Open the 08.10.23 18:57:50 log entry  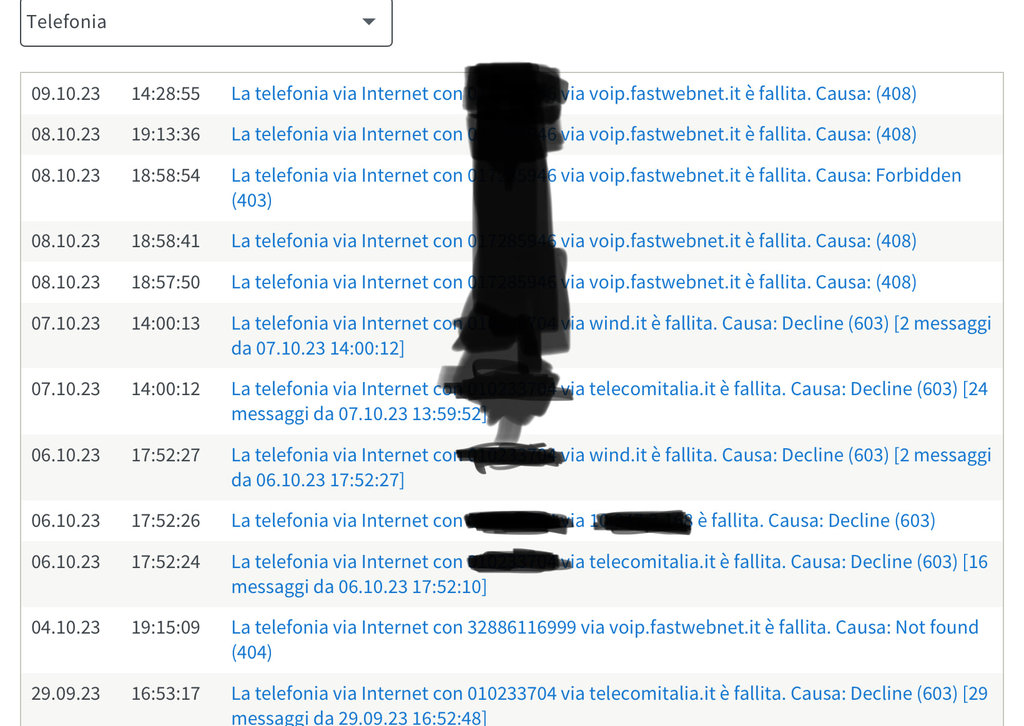pyautogui.click(x=573, y=282)
